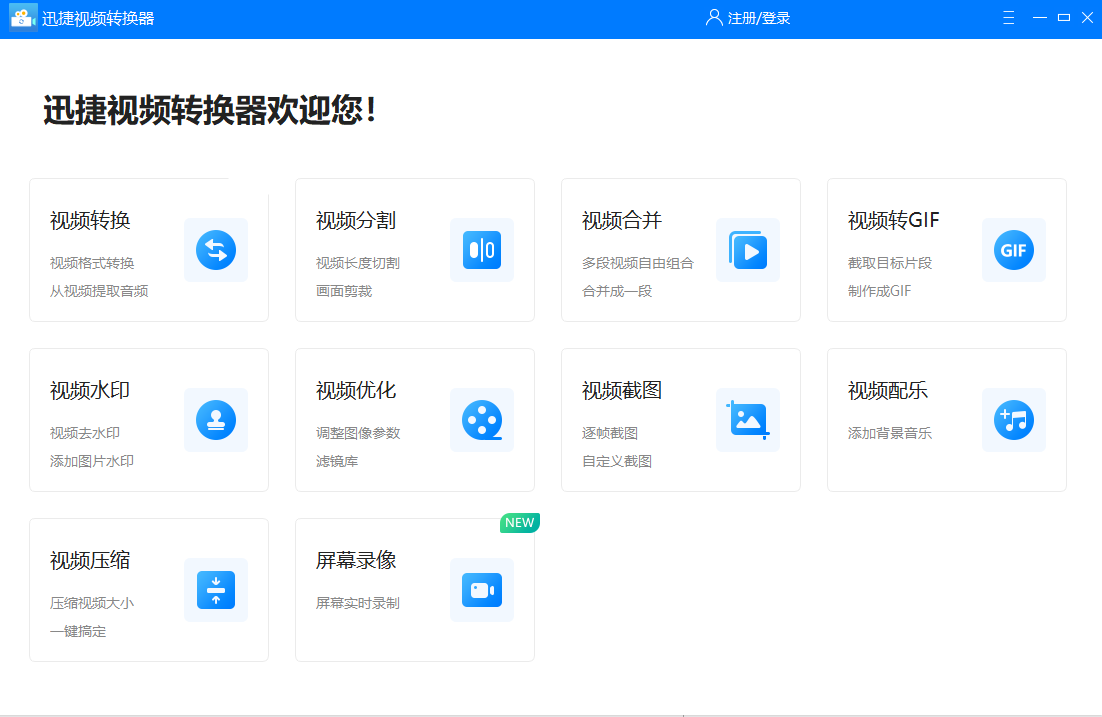Select the 视频配乐 music note icon

1014,420
